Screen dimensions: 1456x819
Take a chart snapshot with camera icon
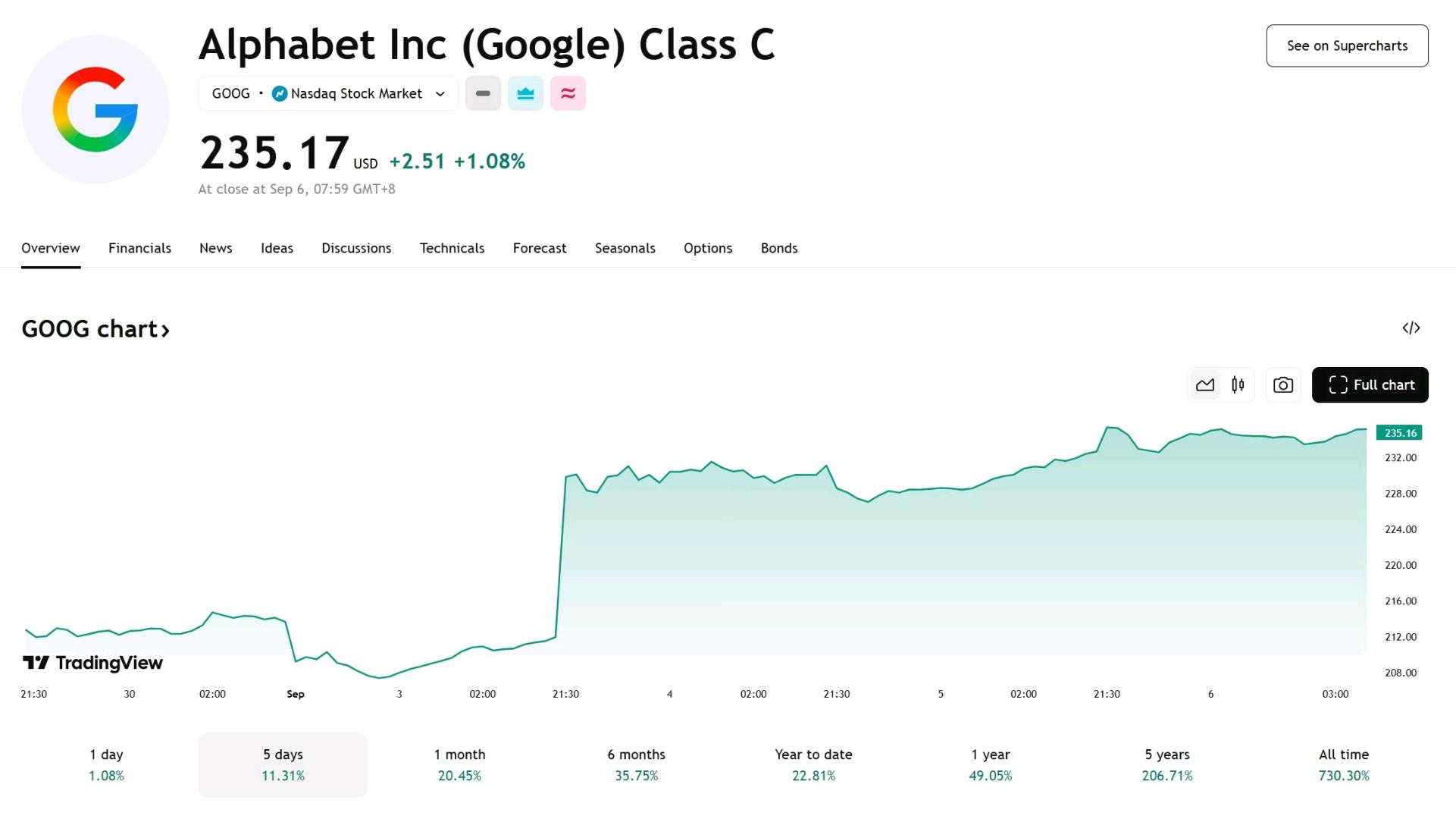point(1283,385)
